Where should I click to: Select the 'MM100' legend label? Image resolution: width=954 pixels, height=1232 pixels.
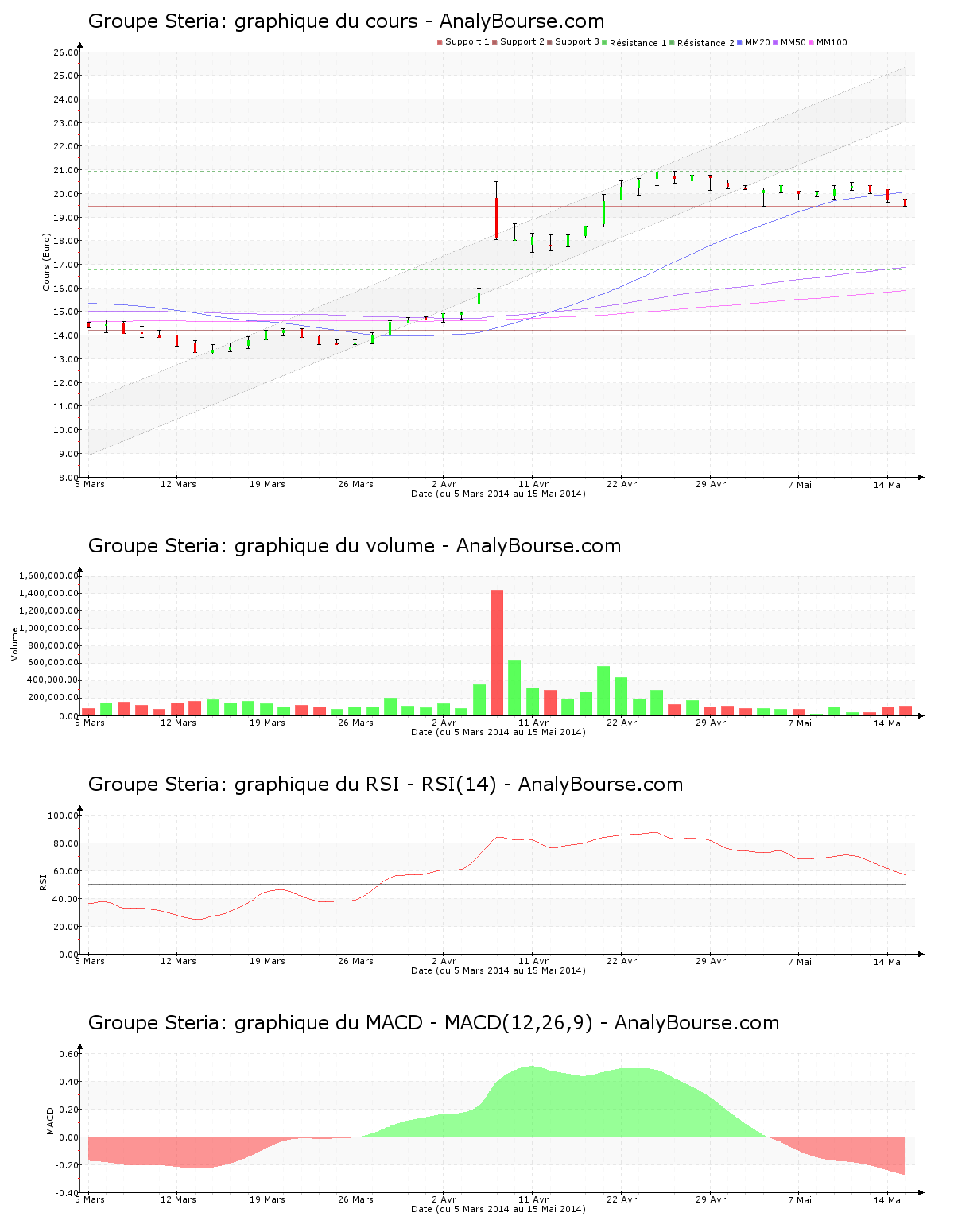[x=832, y=42]
